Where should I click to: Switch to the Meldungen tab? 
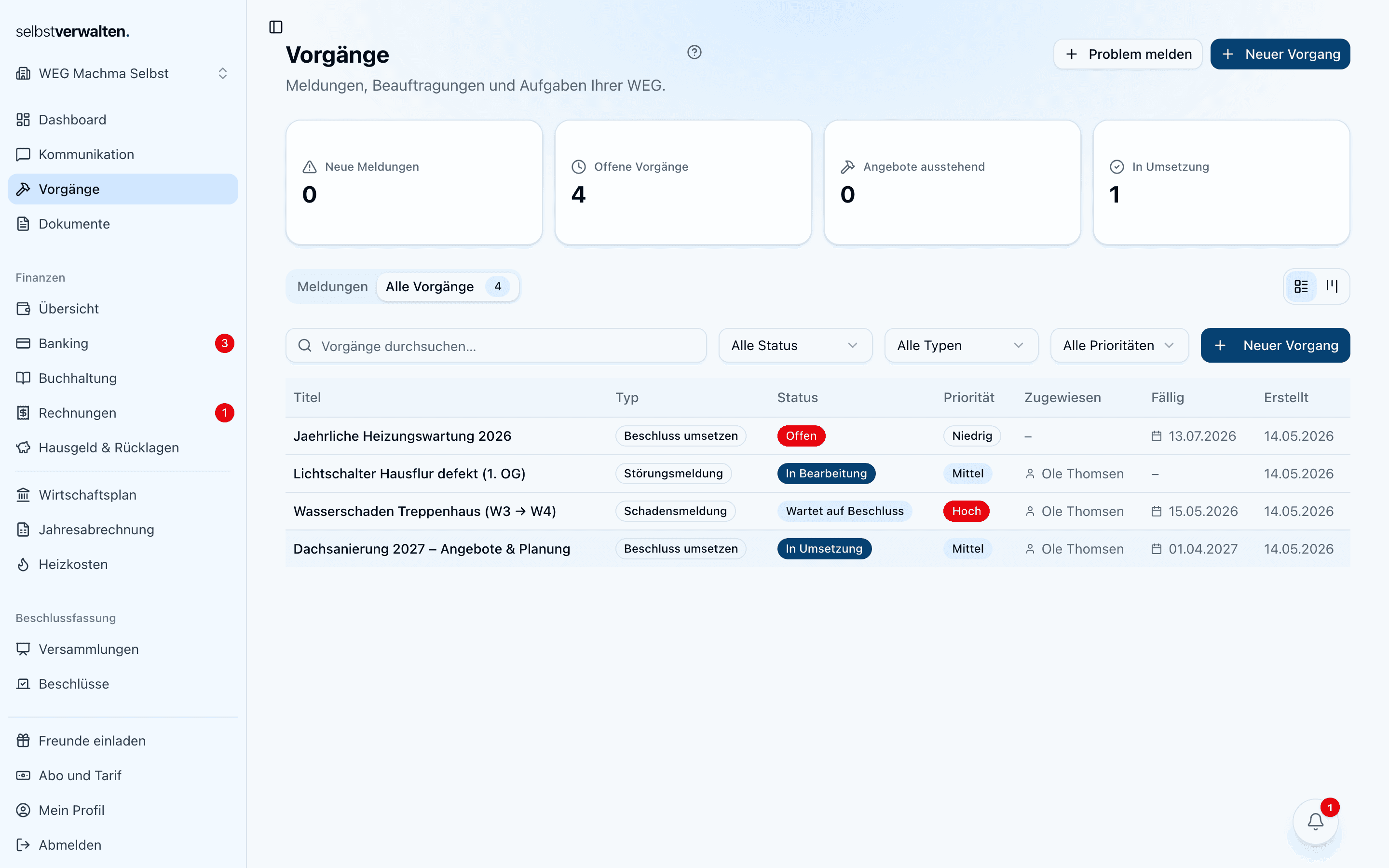(x=332, y=286)
